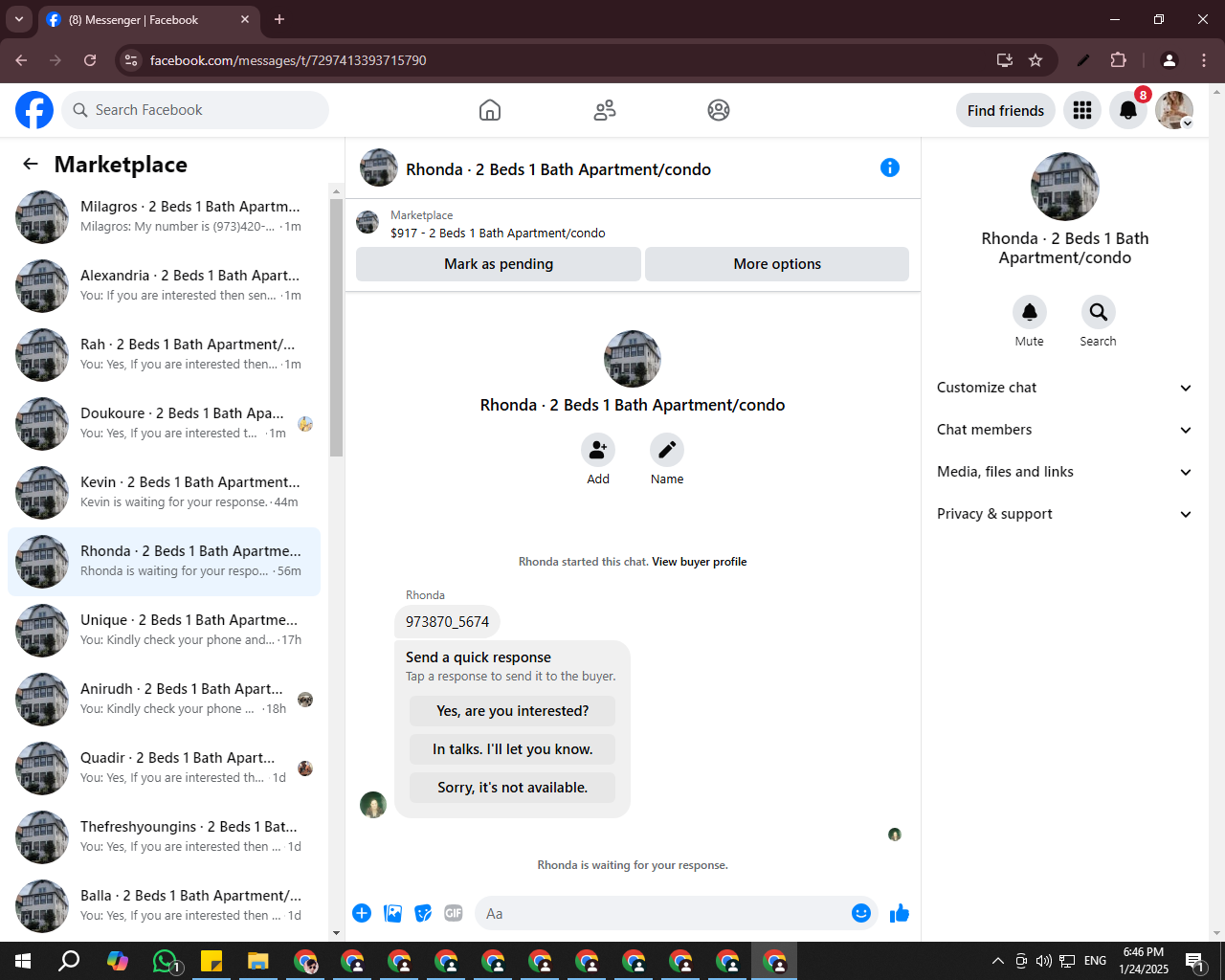The width and height of the screenshot is (1225, 980).
Task: Expand Privacy & support section
Action: 1064,514
